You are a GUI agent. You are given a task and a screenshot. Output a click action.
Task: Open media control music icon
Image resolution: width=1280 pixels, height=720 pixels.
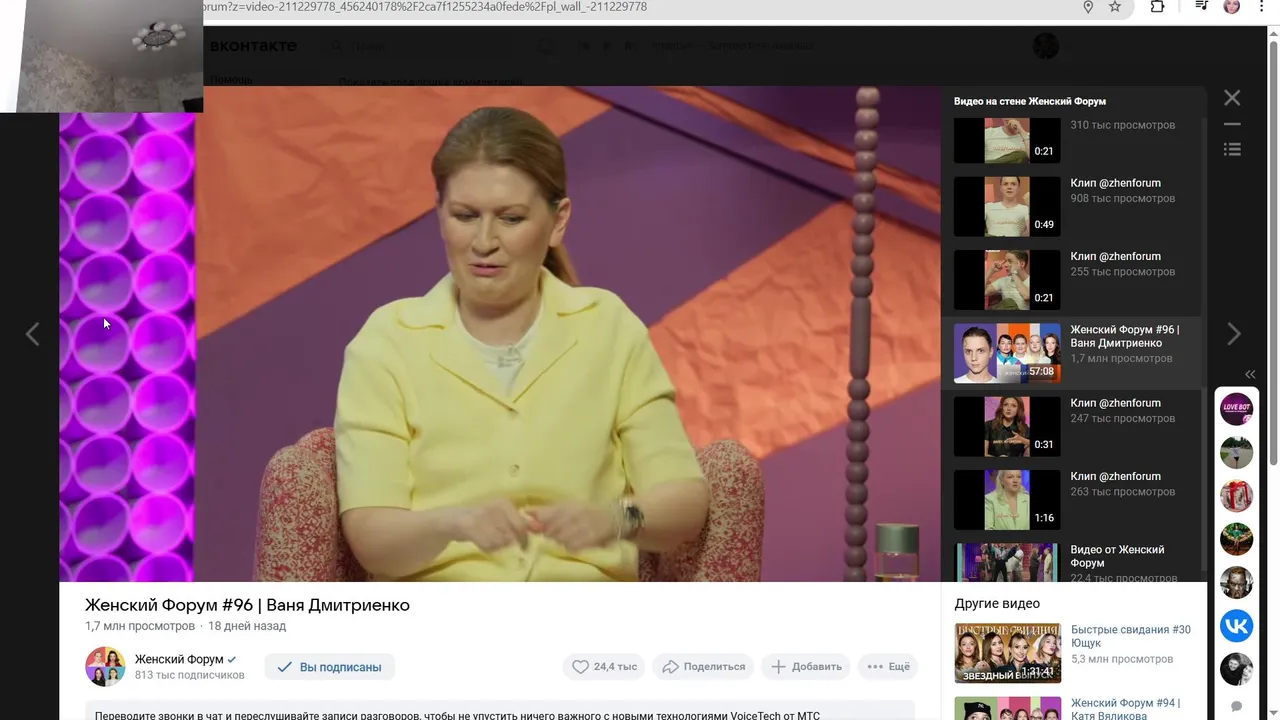pos(1203,7)
